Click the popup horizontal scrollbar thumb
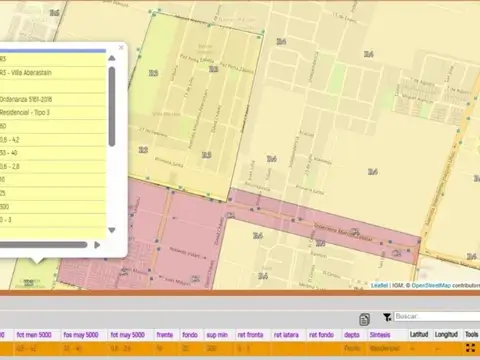Viewport: 480px width, 360px height. [x=43, y=245]
